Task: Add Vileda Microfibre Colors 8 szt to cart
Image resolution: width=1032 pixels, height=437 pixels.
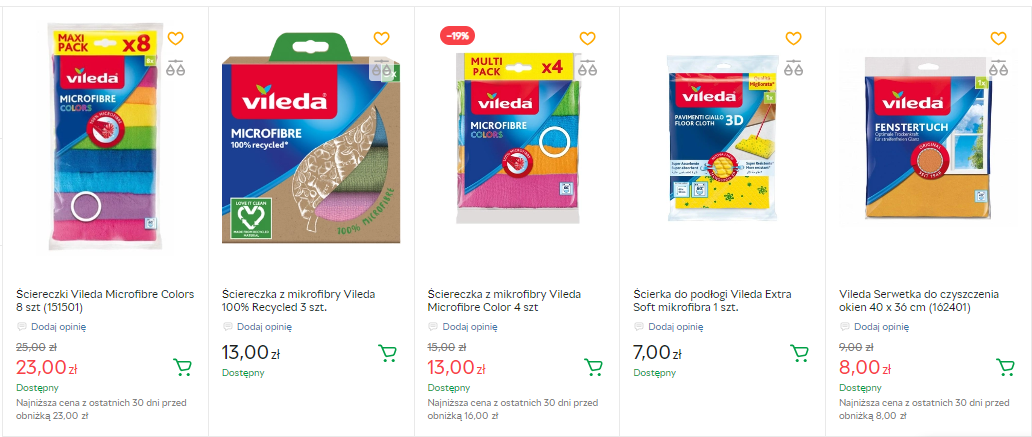Action: pyautogui.click(x=182, y=367)
